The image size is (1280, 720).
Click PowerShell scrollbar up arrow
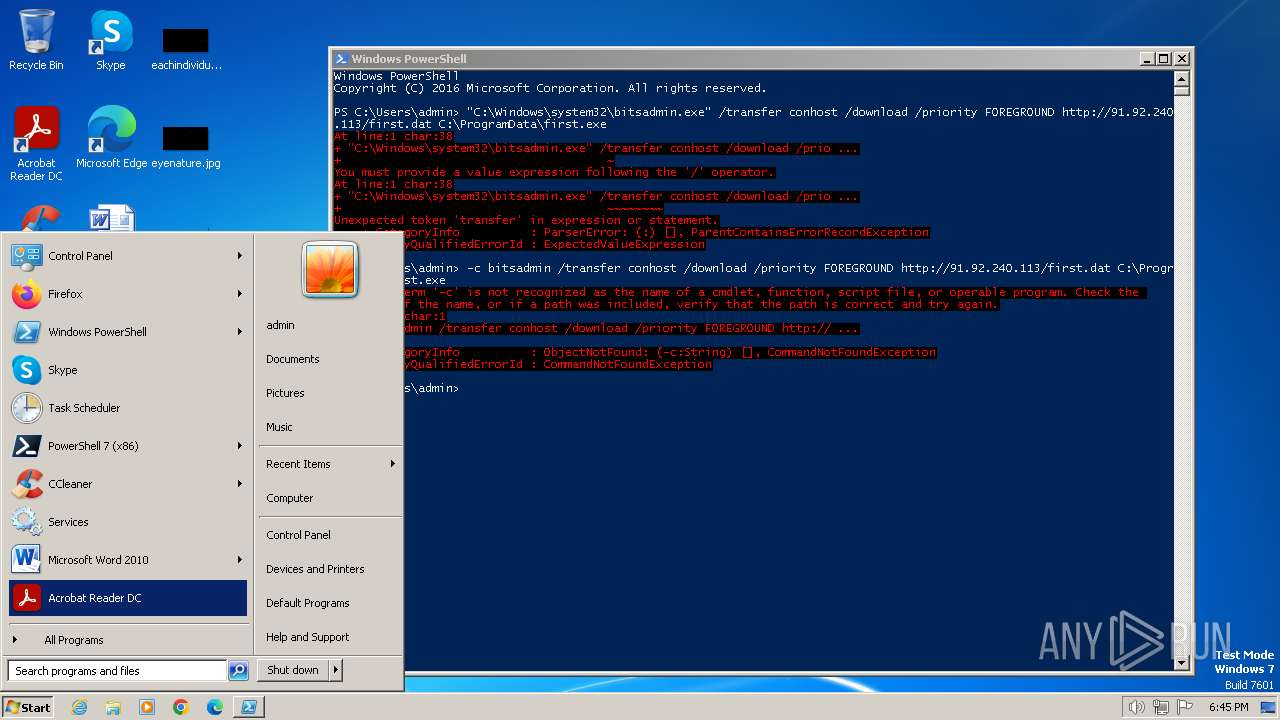coord(1181,78)
